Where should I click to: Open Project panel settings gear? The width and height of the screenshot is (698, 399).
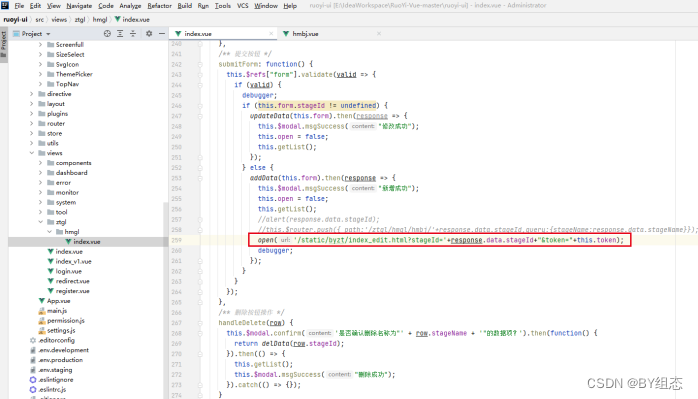[149, 33]
